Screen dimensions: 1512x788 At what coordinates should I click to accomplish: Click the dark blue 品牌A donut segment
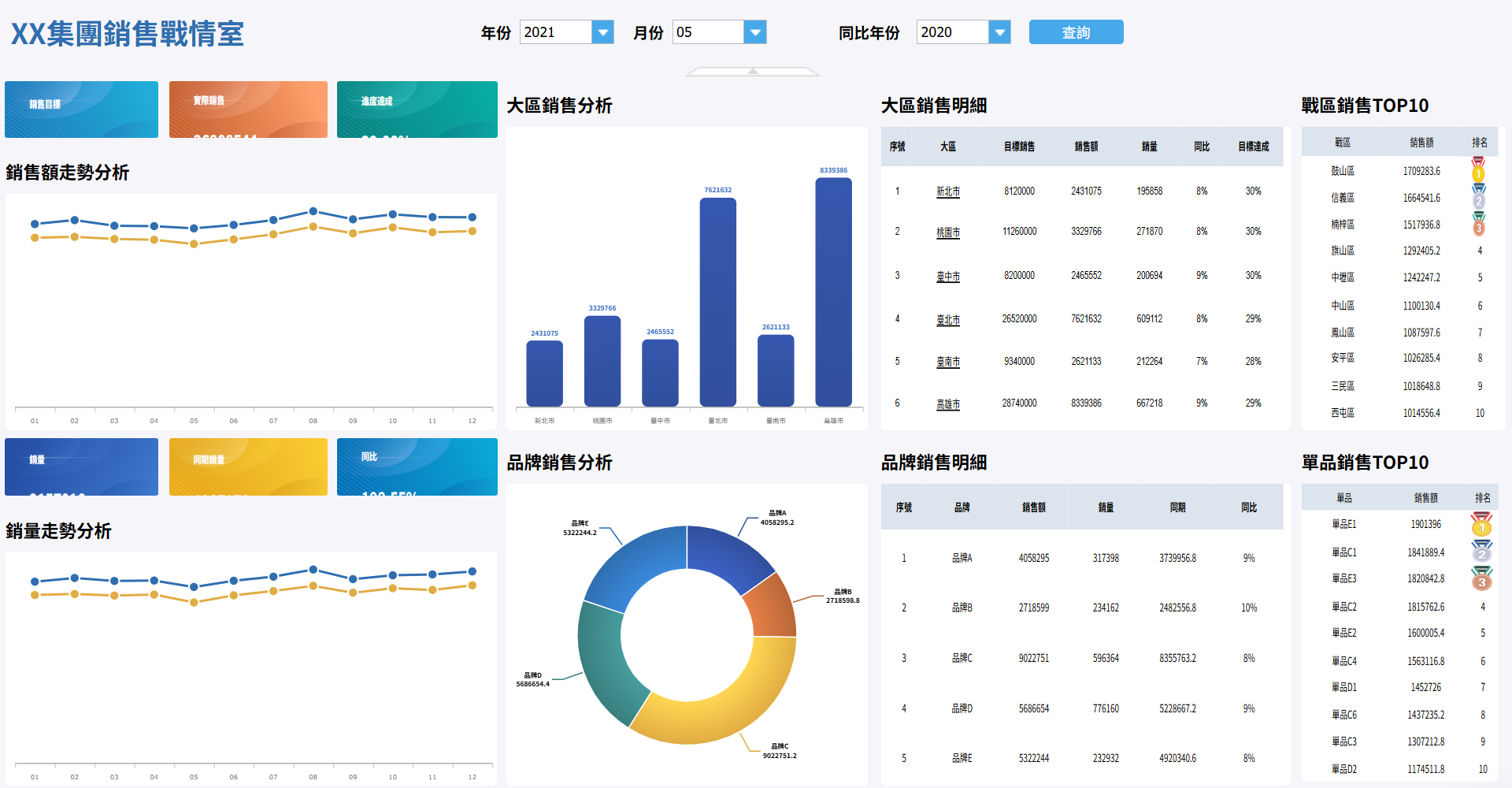pyautogui.click(x=724, y=555)
